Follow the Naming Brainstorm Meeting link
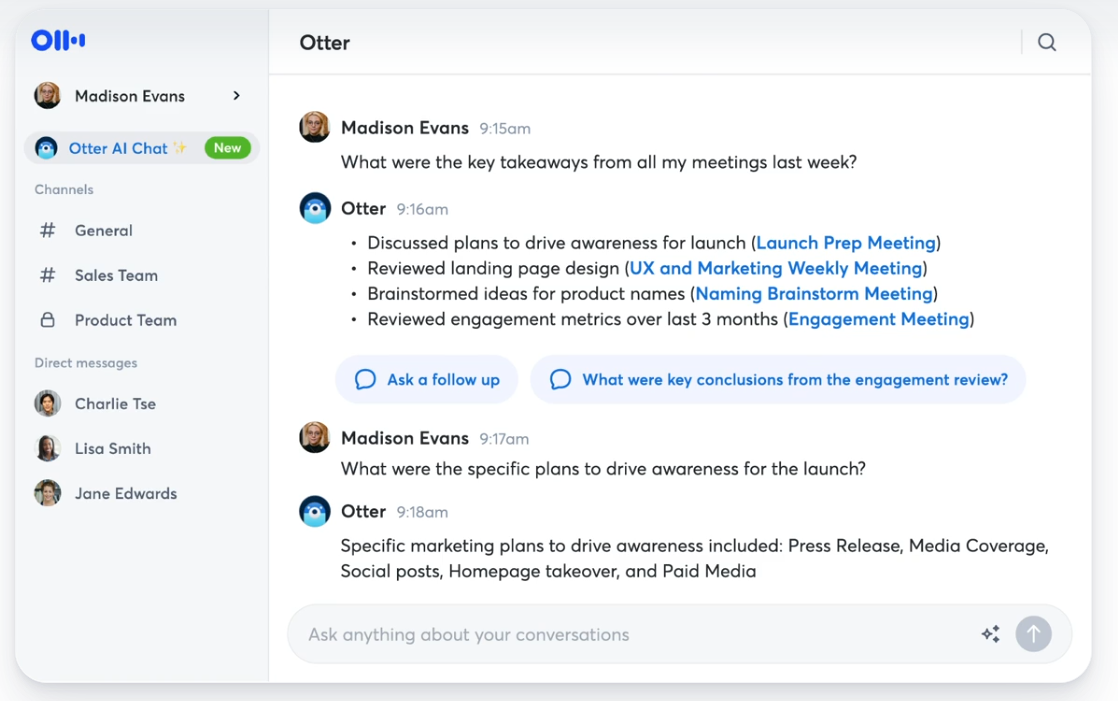The height and width of the screenshot is (701, 1118). 814,294
